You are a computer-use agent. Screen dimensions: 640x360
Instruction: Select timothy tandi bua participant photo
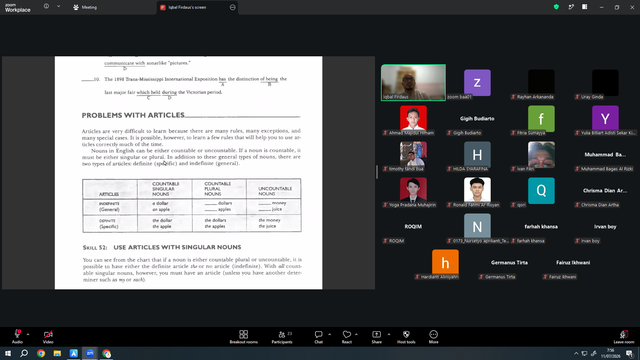[x=413, y=154]
